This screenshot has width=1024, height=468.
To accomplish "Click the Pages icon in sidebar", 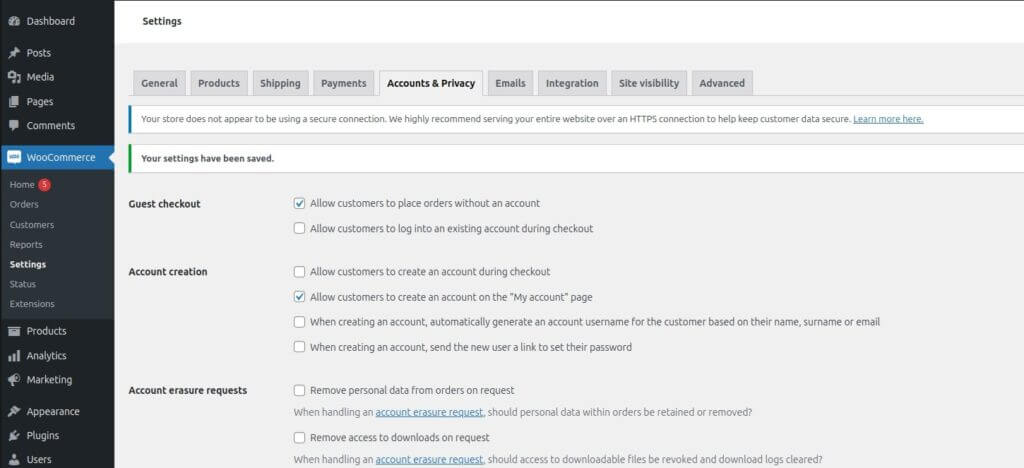I will [14, 102].
